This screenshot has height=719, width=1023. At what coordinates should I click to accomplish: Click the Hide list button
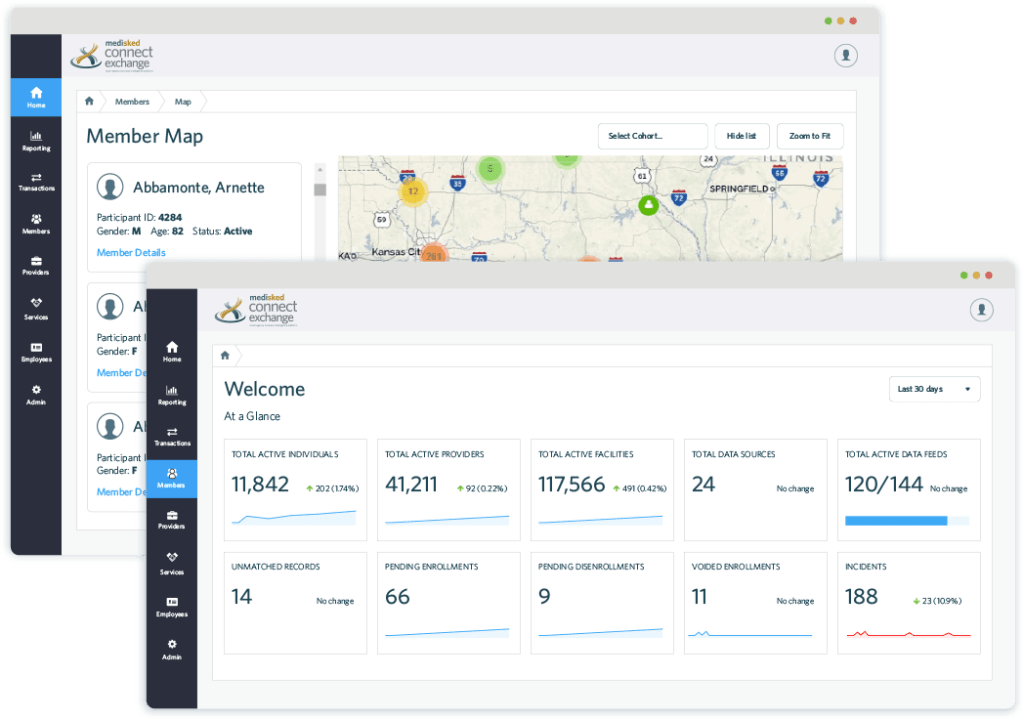click(741, 136)
